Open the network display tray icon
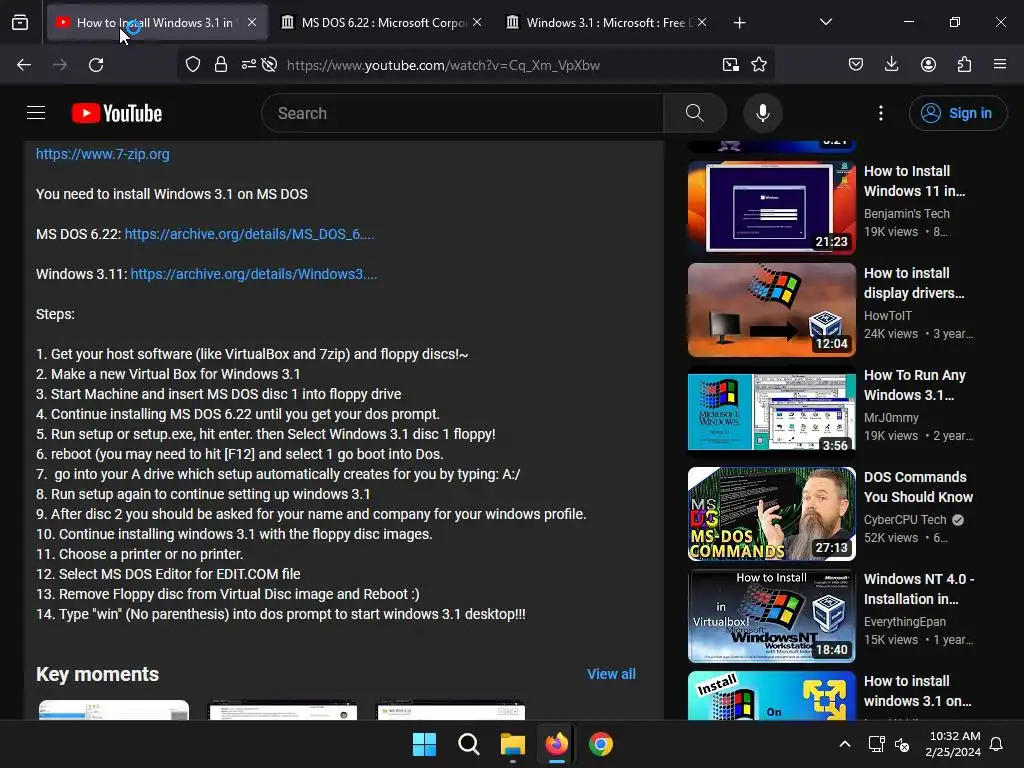Screen dimensions: 1024x768 (x=876, y=744)
